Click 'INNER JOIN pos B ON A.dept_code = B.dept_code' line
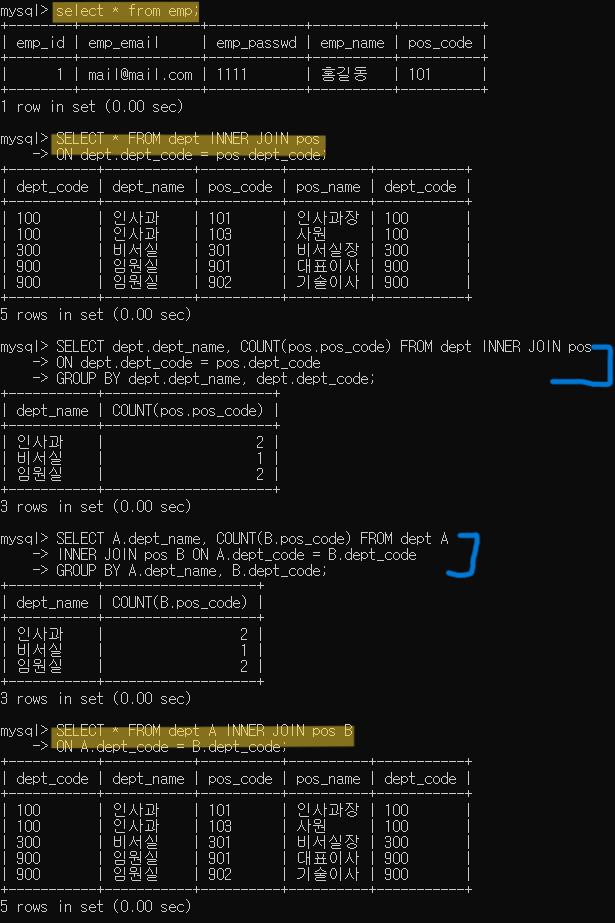This screenshot has width=615, height=923. pos(236,555)
